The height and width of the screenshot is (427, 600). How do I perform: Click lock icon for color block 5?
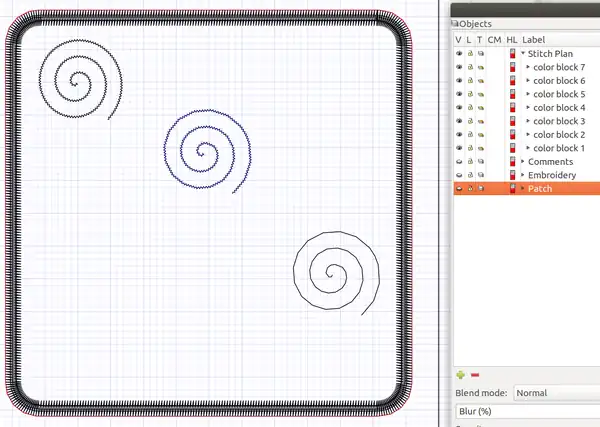tap(470, 94)
